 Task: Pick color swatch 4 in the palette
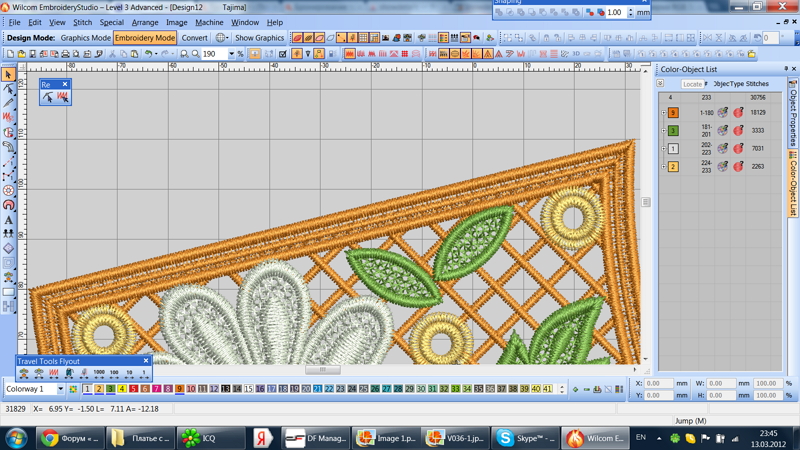pos(122,389)
